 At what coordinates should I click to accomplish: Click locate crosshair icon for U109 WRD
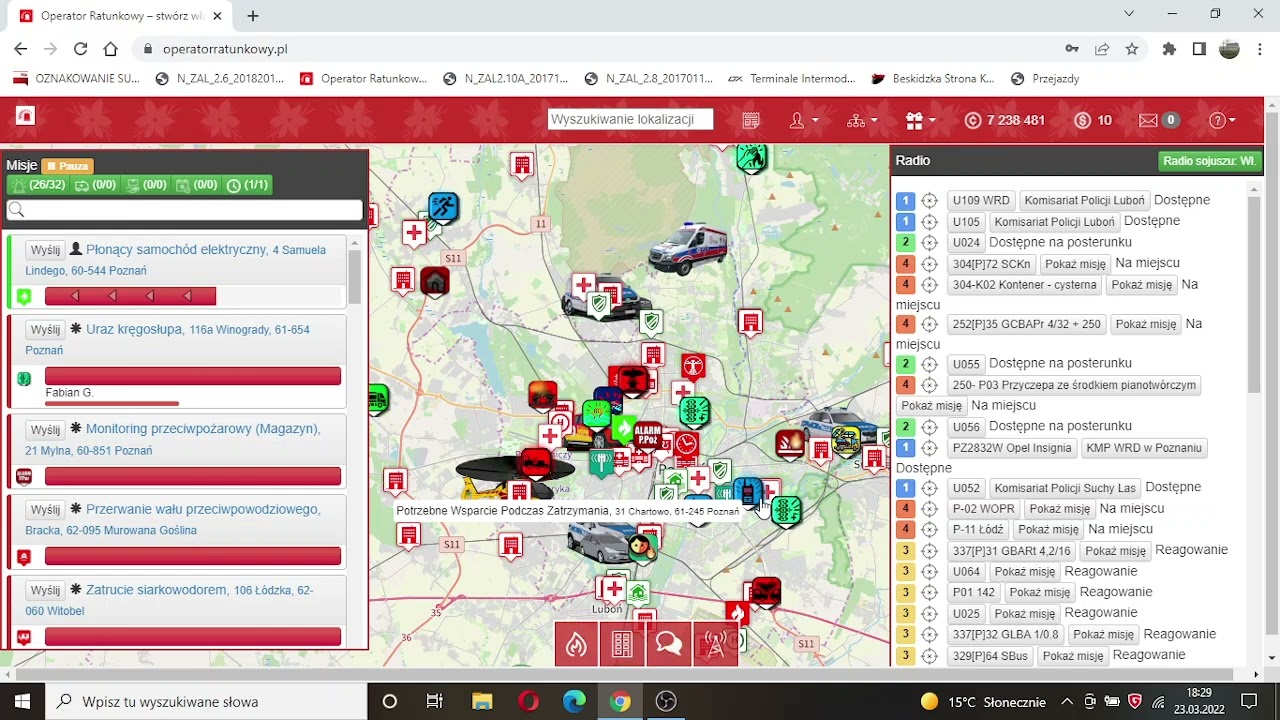point(929,201)
